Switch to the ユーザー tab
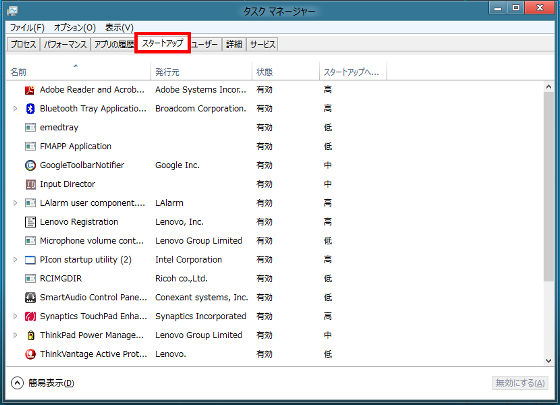Image resolution: width=560 pixels, height=405 pixels. coord(205,45)
